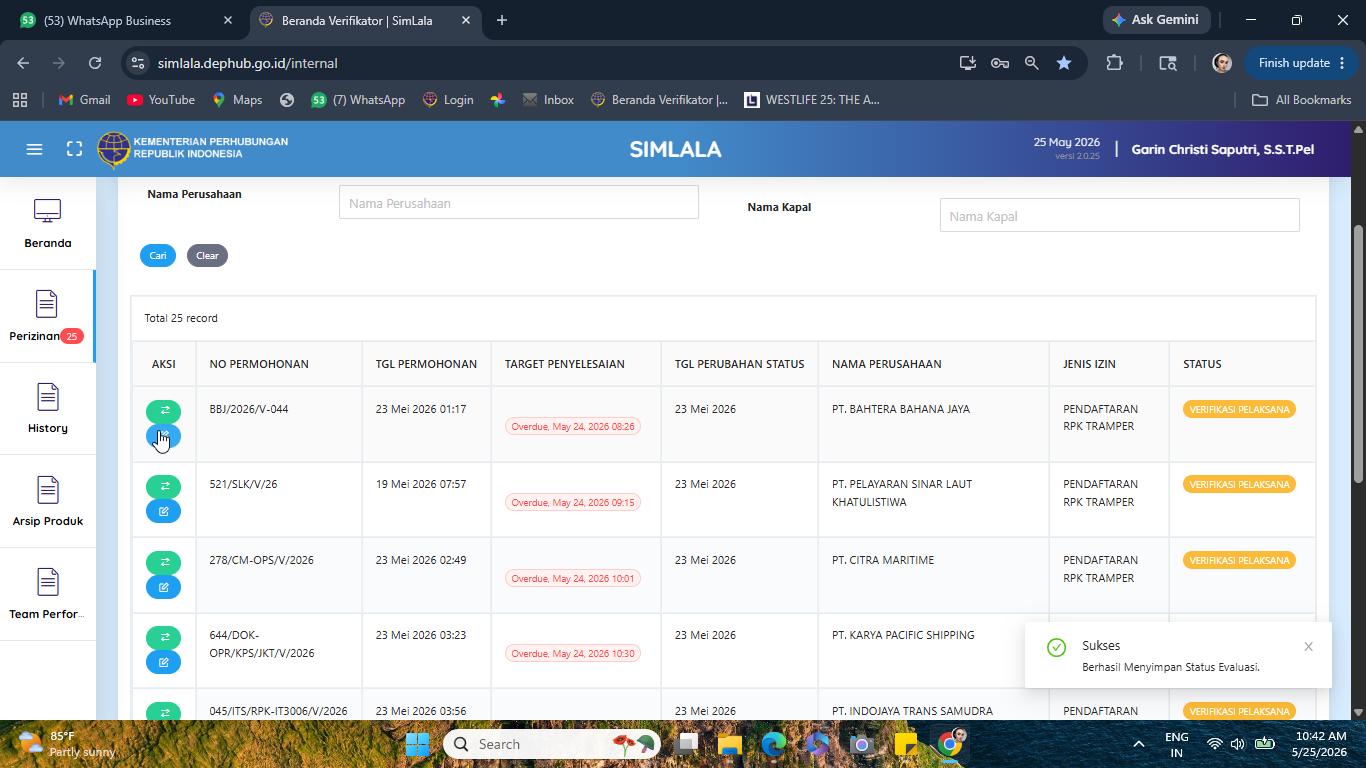Open user menu Garin Christi Saputri
This screenshot has width=1366, height=768.
click(x=1222, y=149)
